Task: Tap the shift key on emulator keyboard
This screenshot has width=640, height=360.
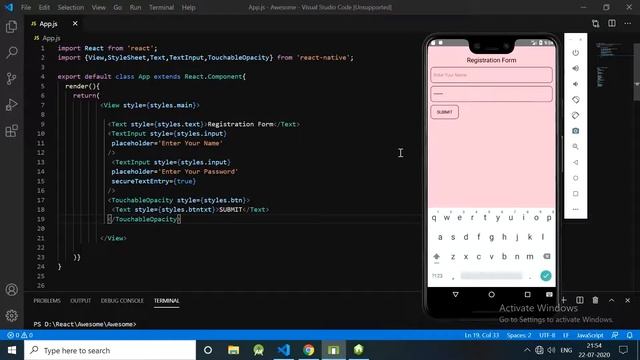Action: coord(436,257)
